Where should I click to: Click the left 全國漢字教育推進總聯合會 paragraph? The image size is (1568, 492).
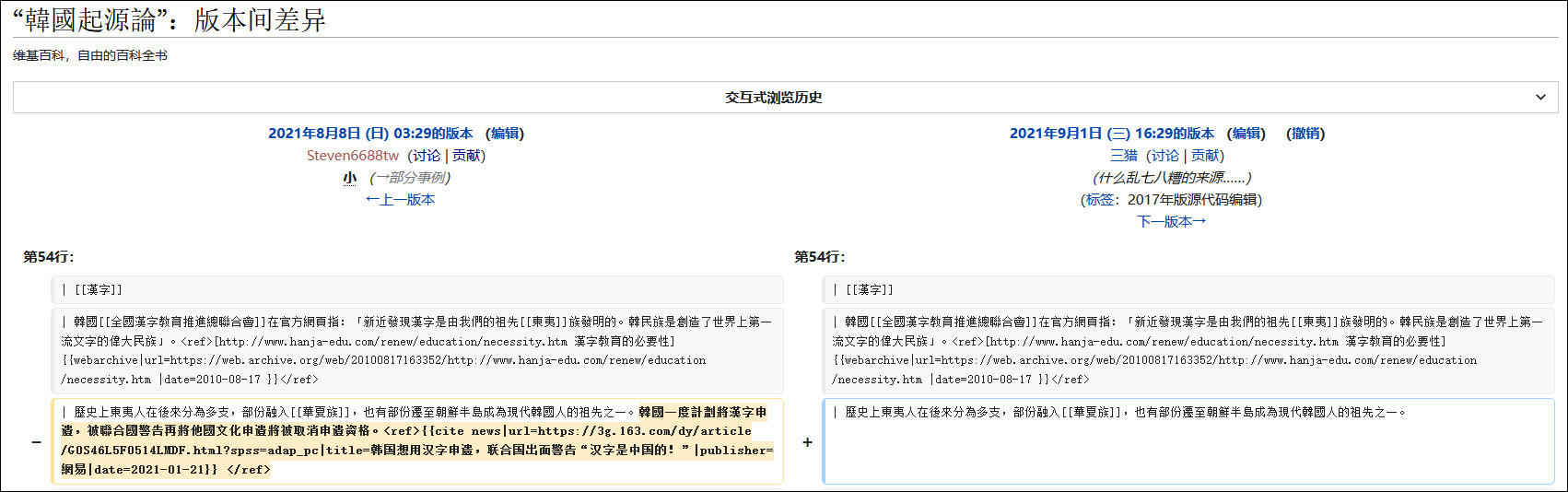click(417, 351)
